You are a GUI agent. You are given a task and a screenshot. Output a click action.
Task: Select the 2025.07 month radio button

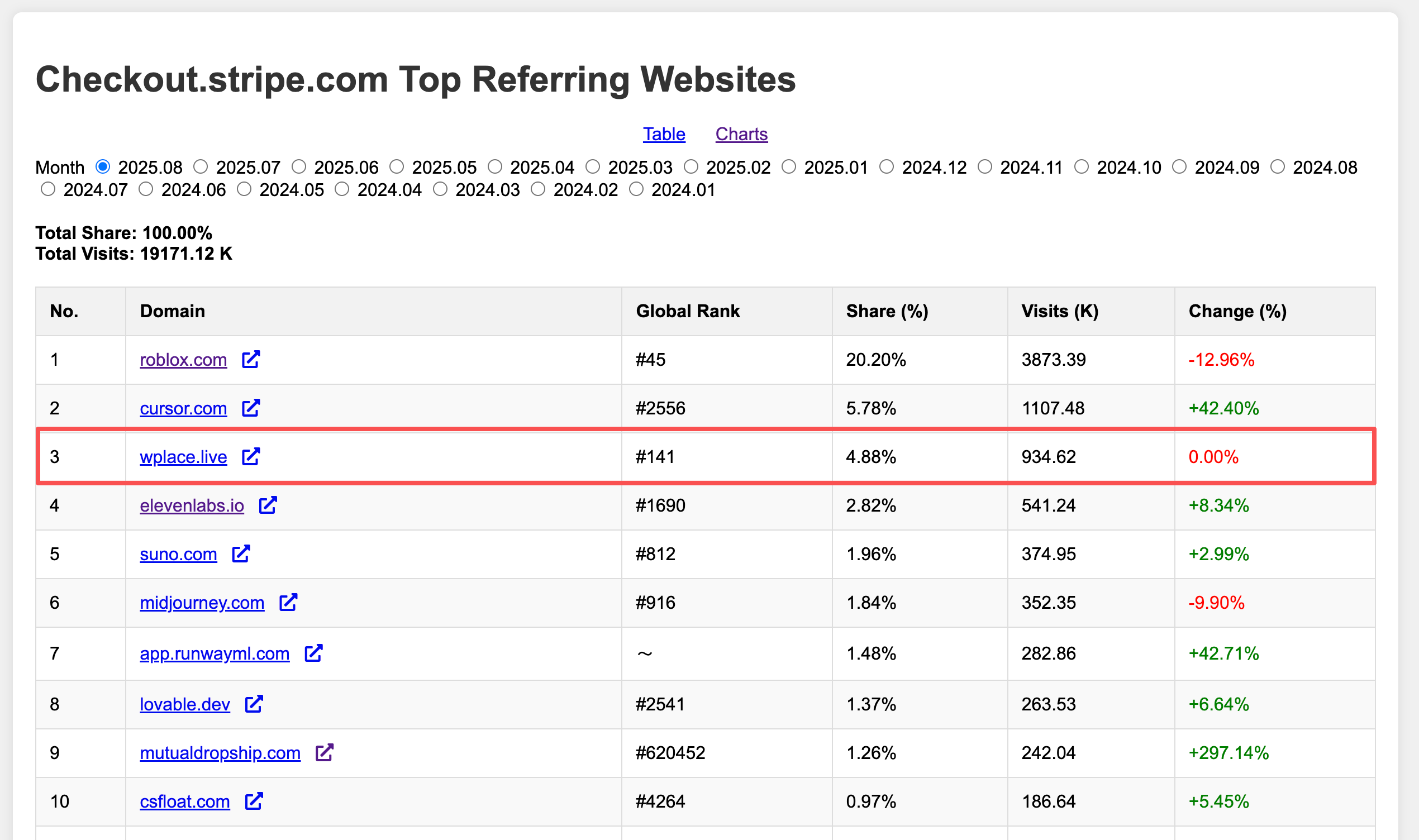[201, 167]
